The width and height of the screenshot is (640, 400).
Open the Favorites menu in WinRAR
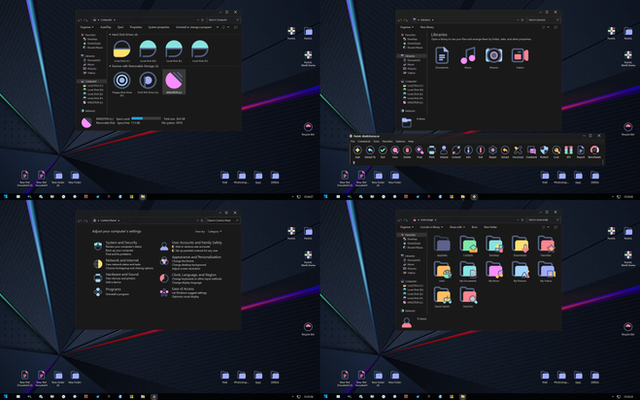coord(387,142)
